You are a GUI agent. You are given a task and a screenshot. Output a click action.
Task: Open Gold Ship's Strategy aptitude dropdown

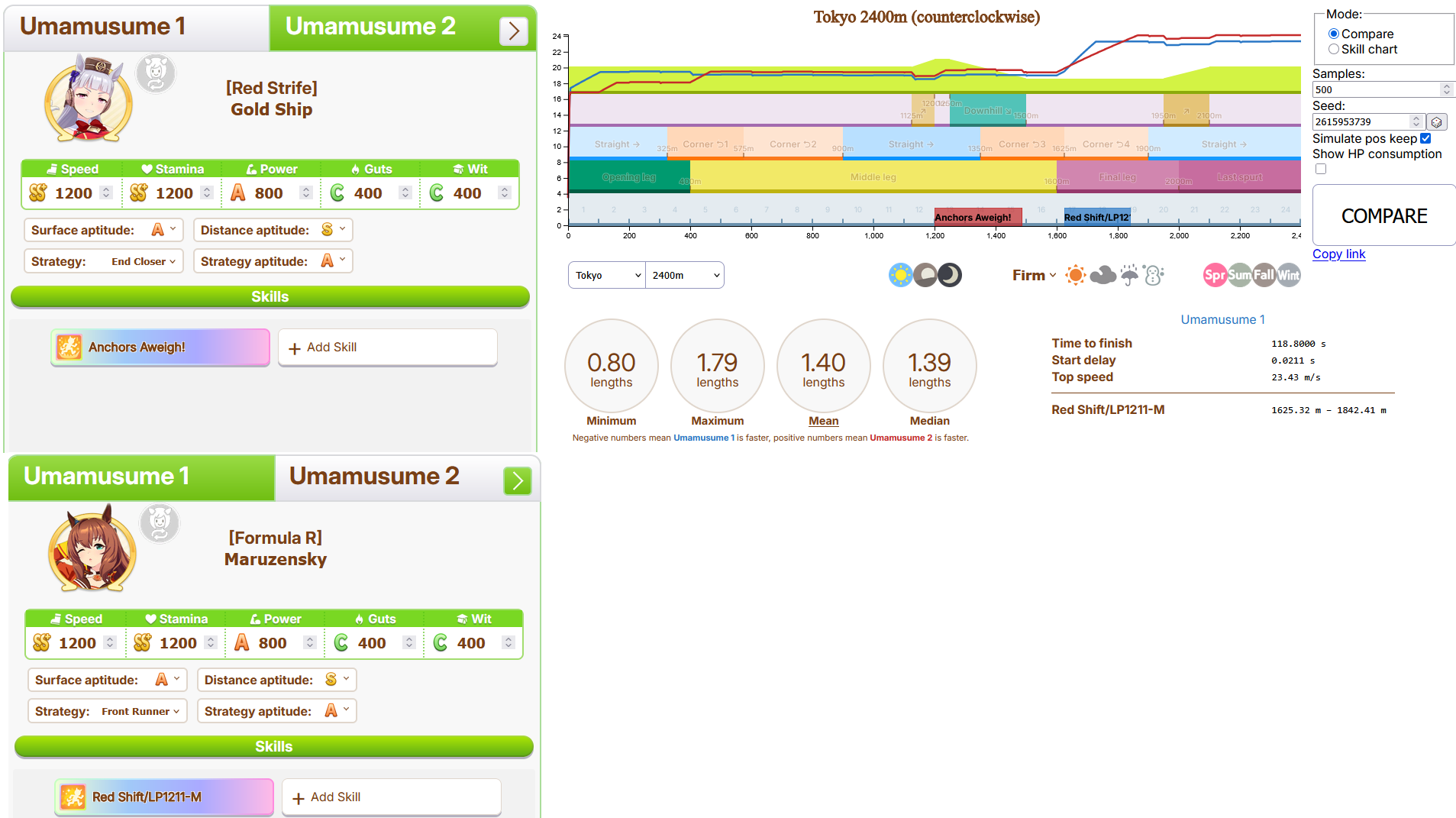point(273,261)
